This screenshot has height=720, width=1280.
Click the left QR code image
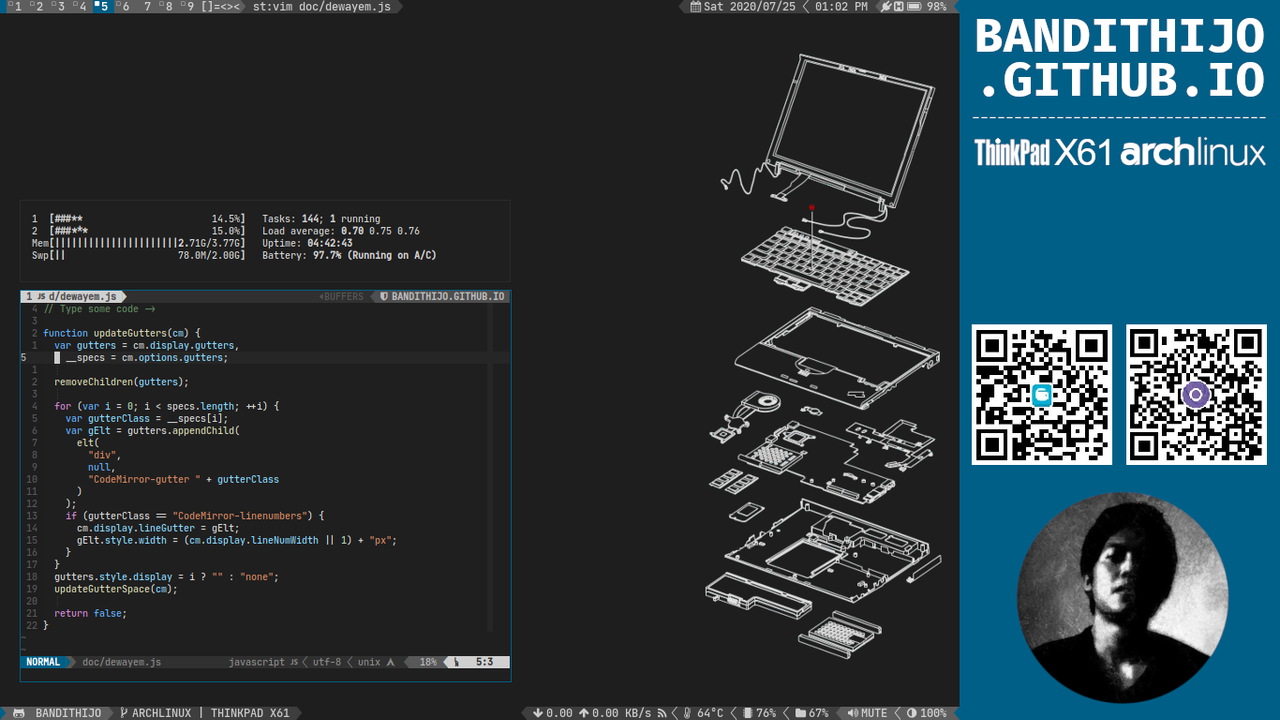[1041, 394]
